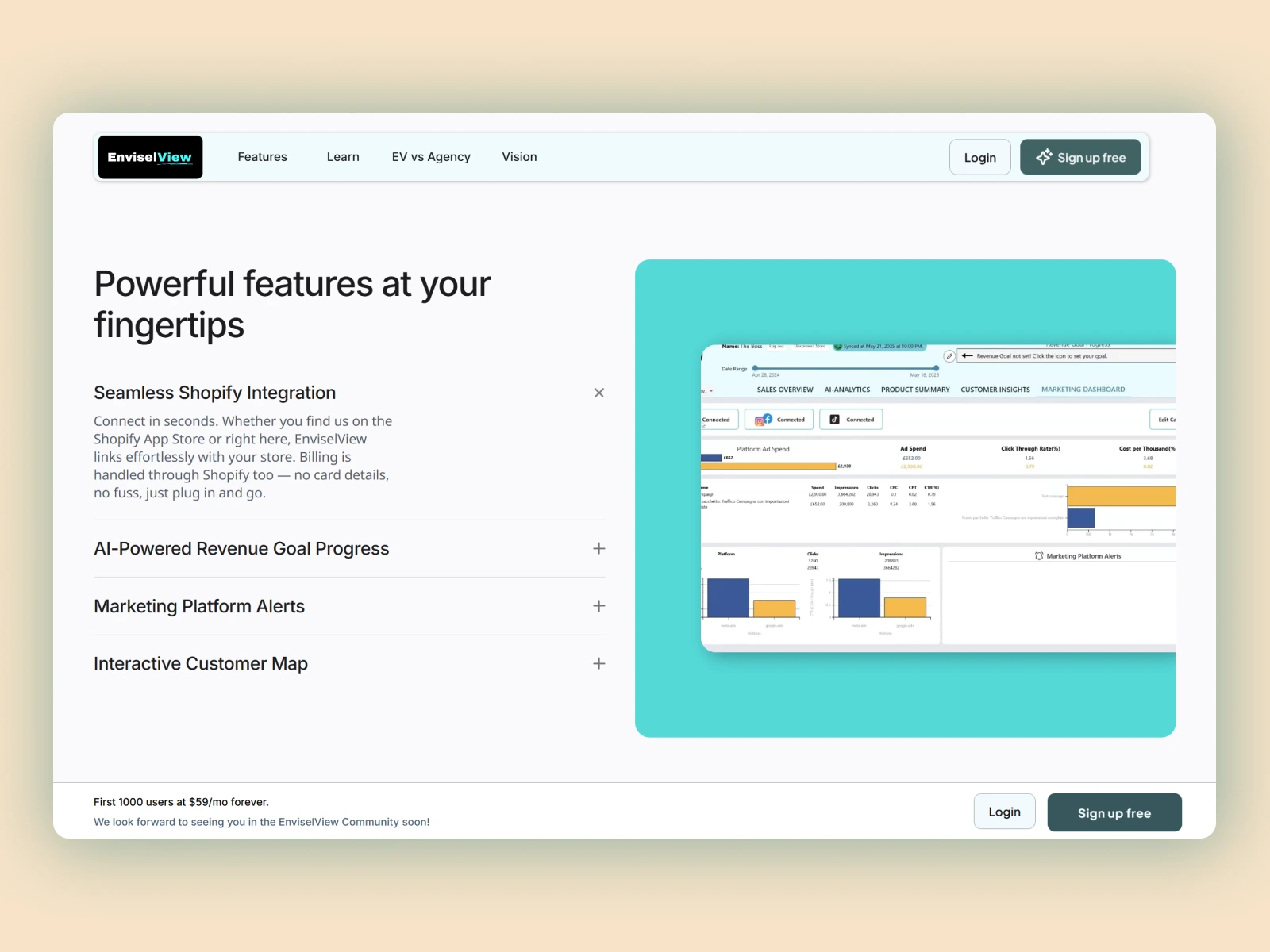Image resolution: width=1270 pixels, height=952 pixels.
Task: Click the back arrow in revenue goal notice
Action: pos(967,356)
